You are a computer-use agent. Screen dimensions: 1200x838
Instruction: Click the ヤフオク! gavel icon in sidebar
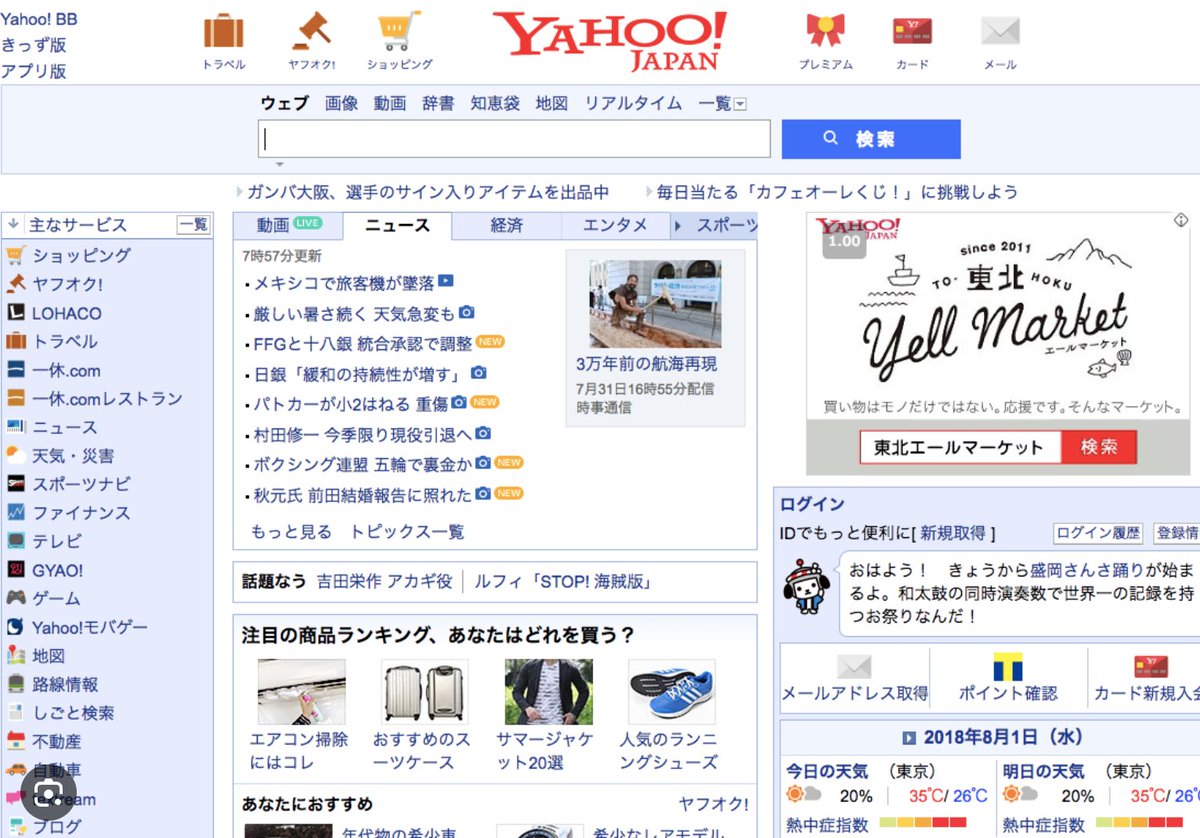tap(15, 284)
